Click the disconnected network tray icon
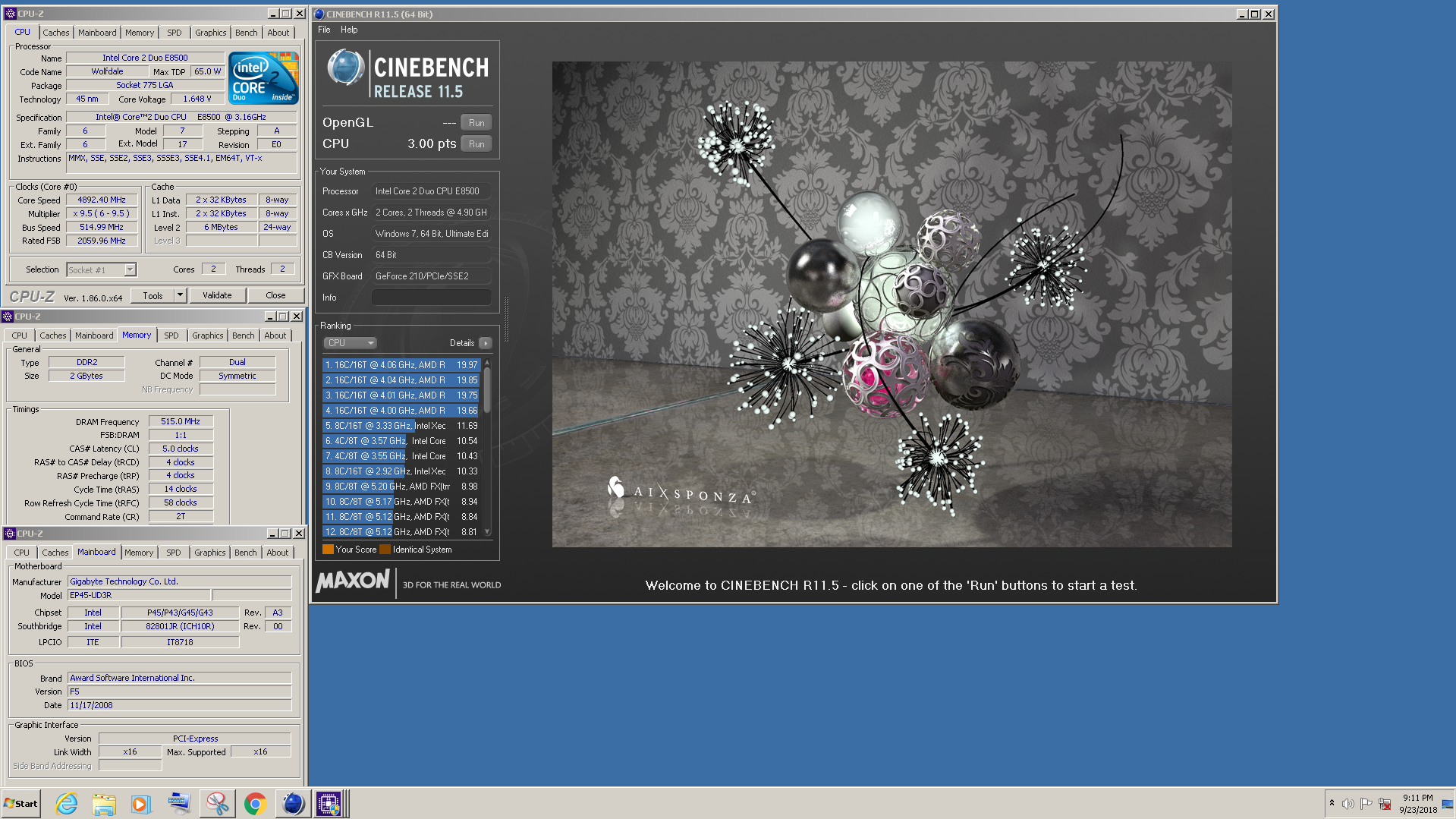1456x819 pixels. [x=1385, y=803]
